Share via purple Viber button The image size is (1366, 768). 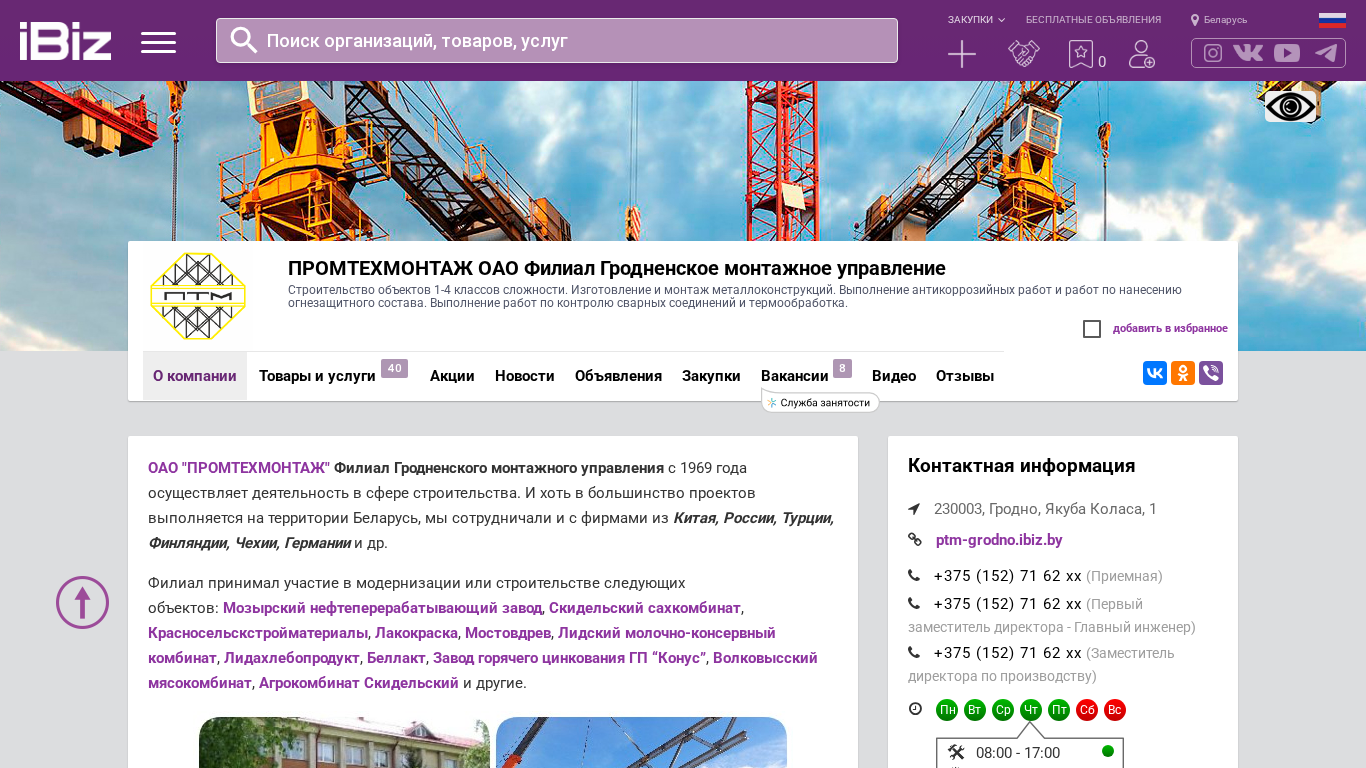[1211, 373]
